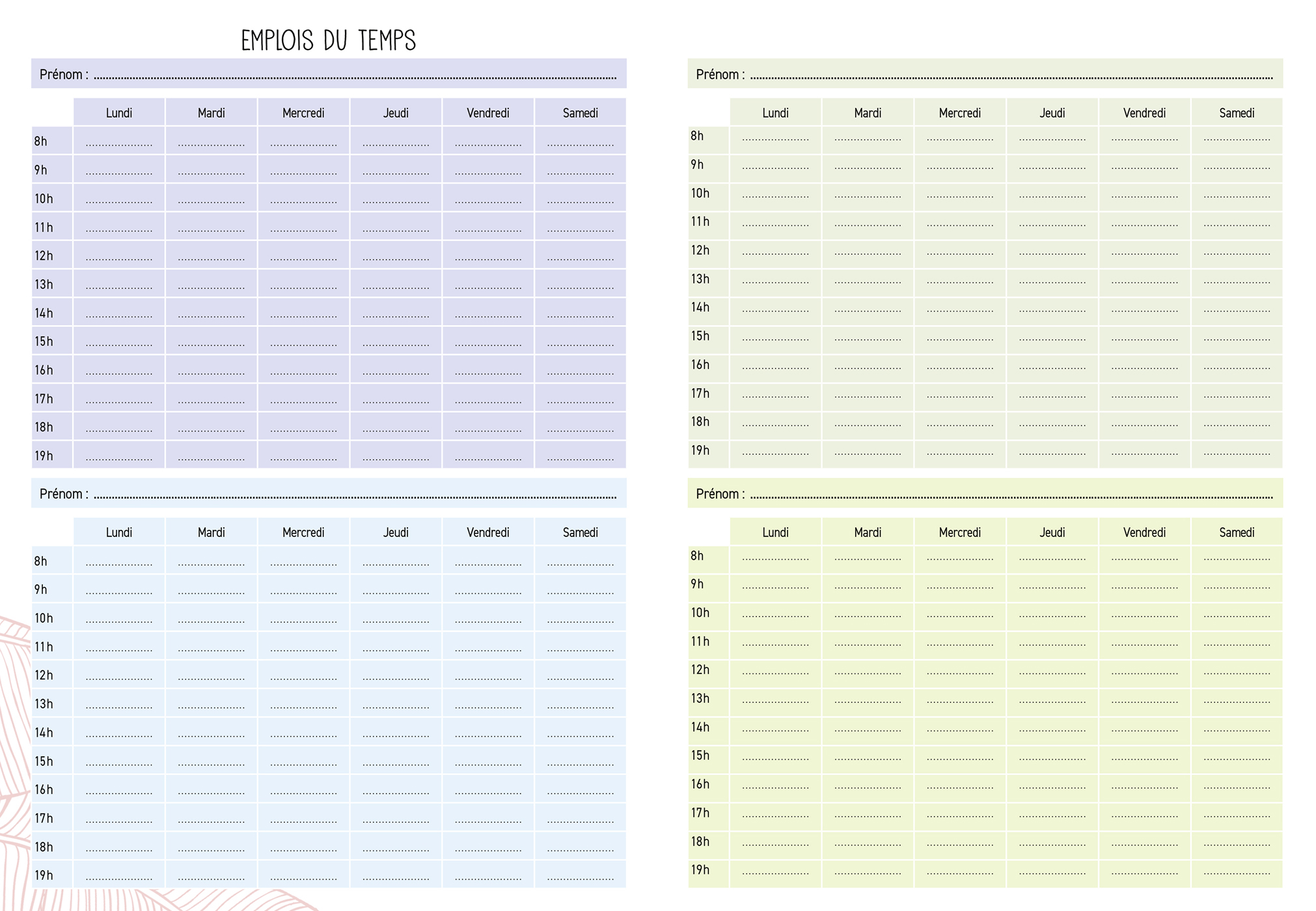Click the 12h row label in the purple timetable

click(44, 256)
